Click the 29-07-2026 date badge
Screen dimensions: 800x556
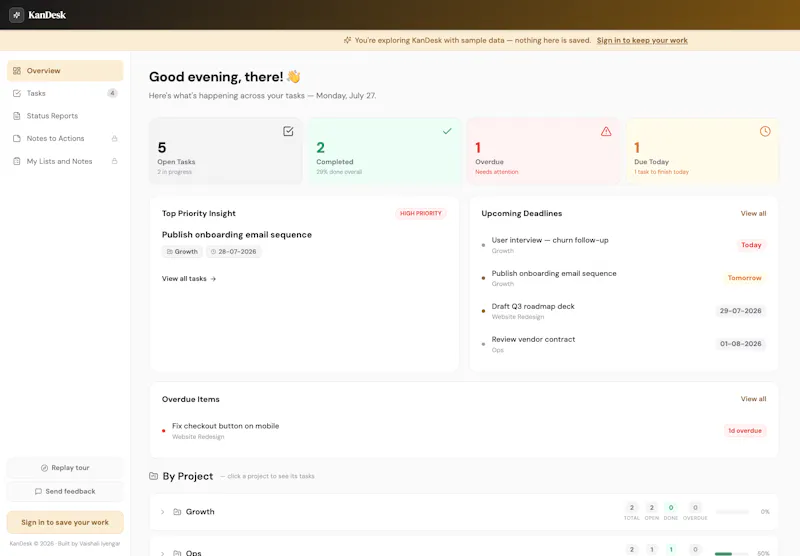tap(740, 311)
